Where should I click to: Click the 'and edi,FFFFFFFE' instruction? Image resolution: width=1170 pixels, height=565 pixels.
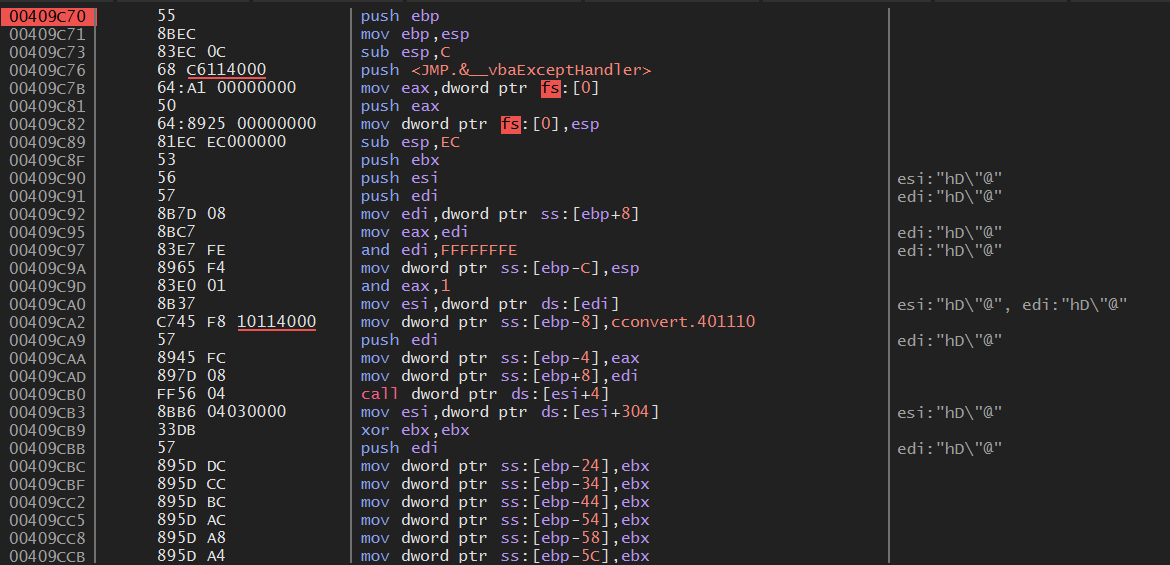439,250
